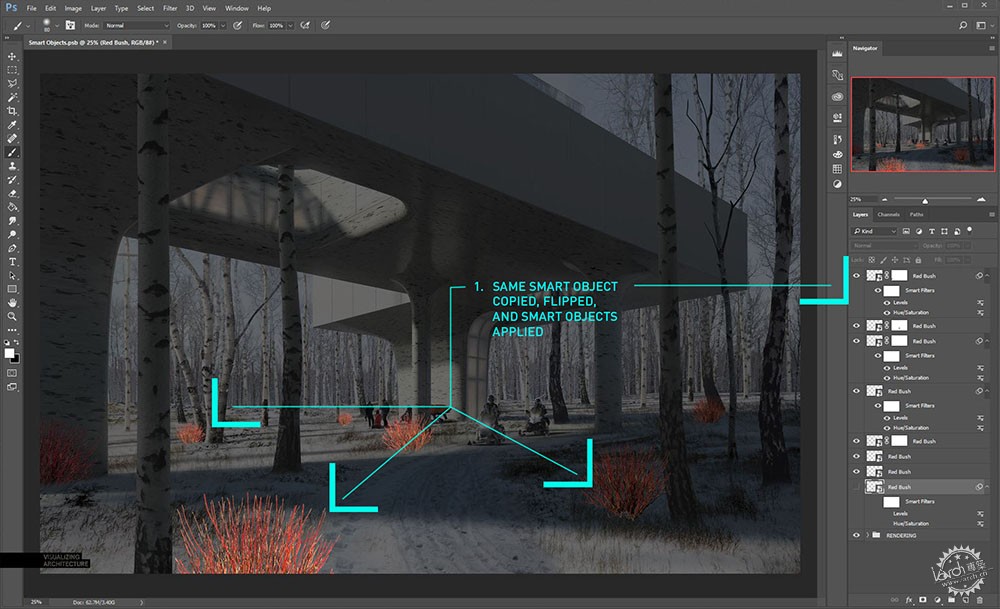1000x609 pixels.
Task: Select the Hand tool
Action: tap(11, 303)
